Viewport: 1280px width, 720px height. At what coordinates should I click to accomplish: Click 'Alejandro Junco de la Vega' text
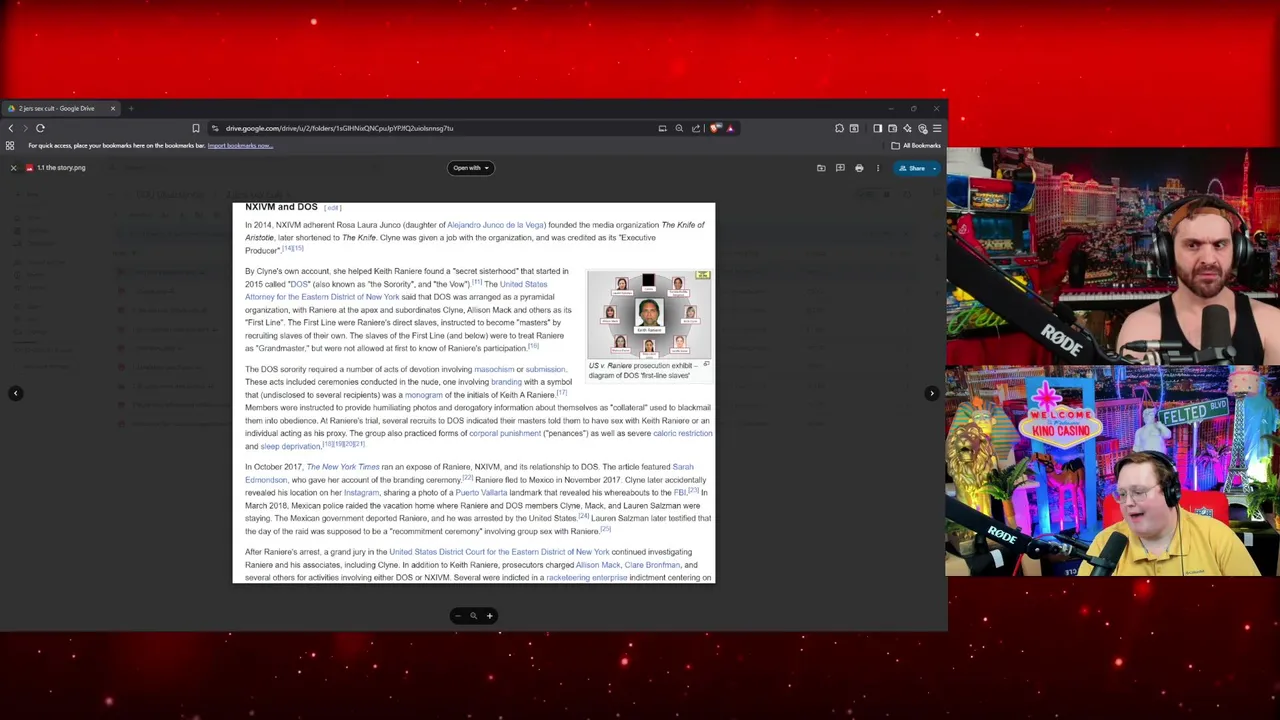pos(495,225)
